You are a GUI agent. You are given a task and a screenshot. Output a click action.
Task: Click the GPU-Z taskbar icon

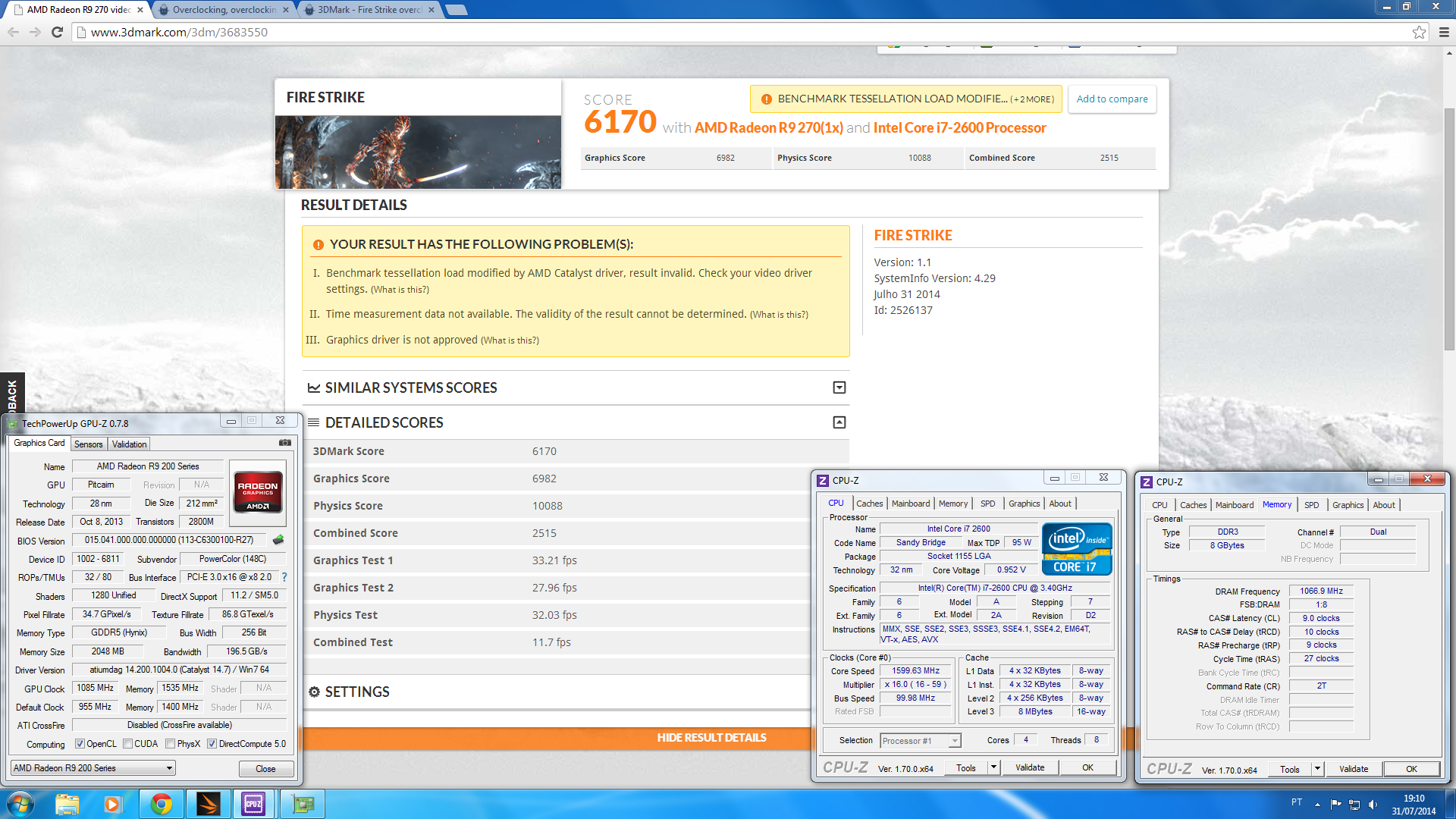pyautogui.click(x=303, y=804)
